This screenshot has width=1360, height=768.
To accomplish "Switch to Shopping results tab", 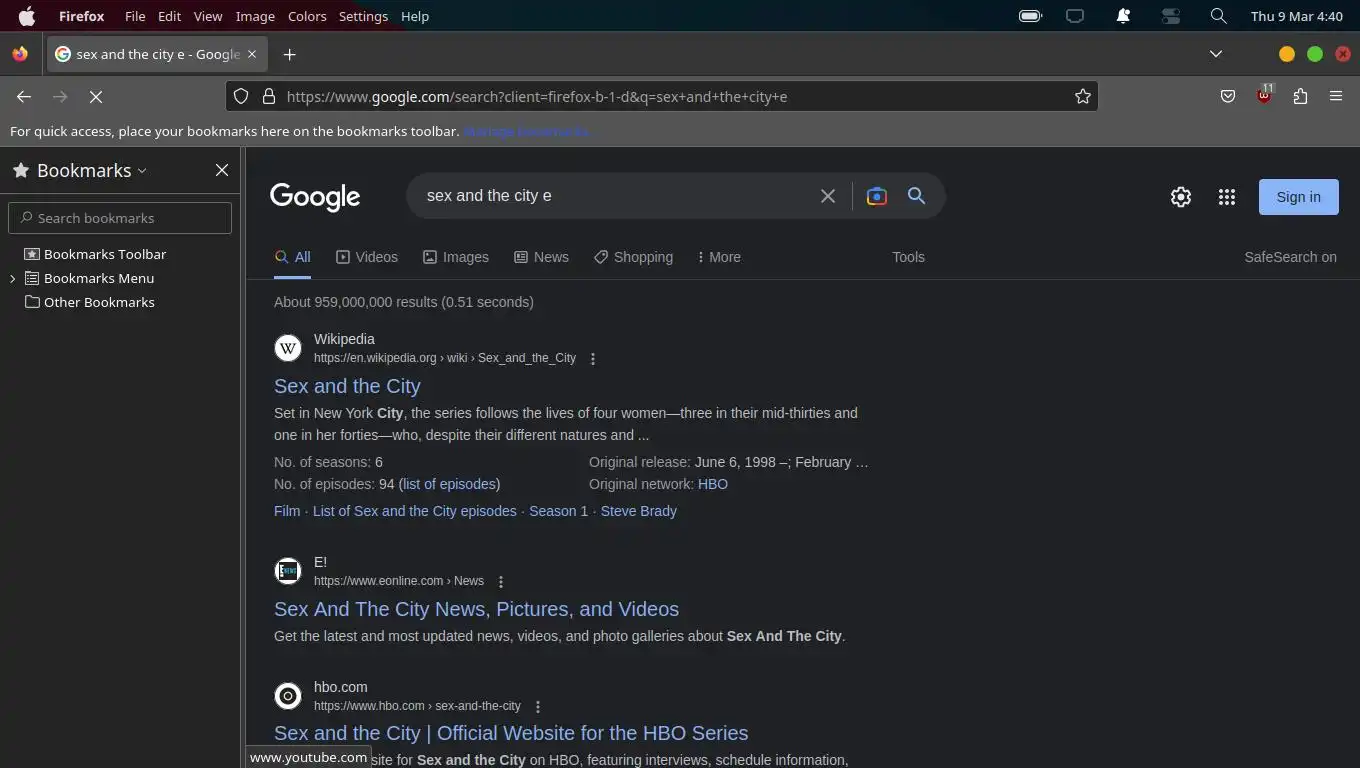I will click(x=633, y=257).
